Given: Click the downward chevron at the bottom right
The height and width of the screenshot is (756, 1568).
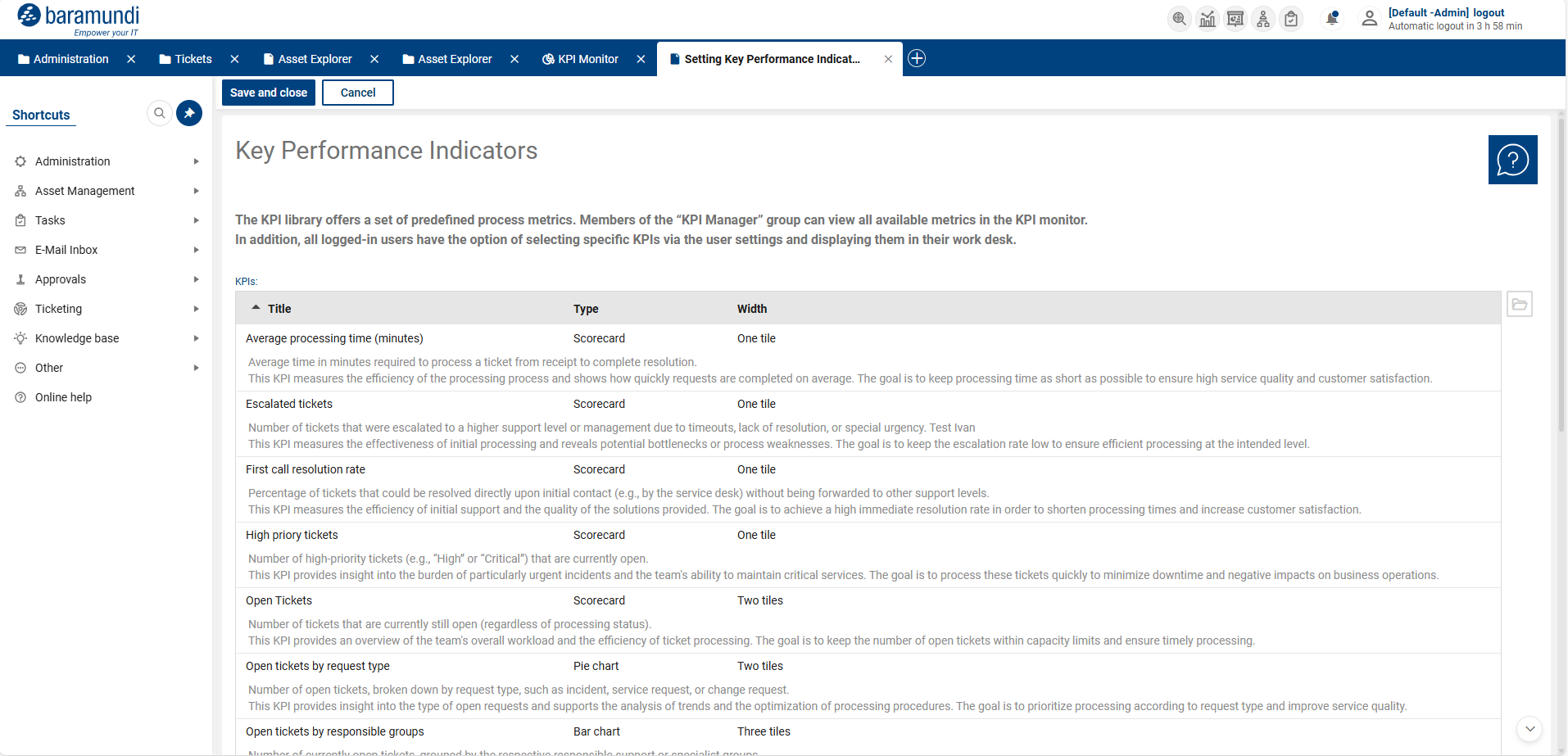Looking at the screenshot, I should coord(1529,729).
